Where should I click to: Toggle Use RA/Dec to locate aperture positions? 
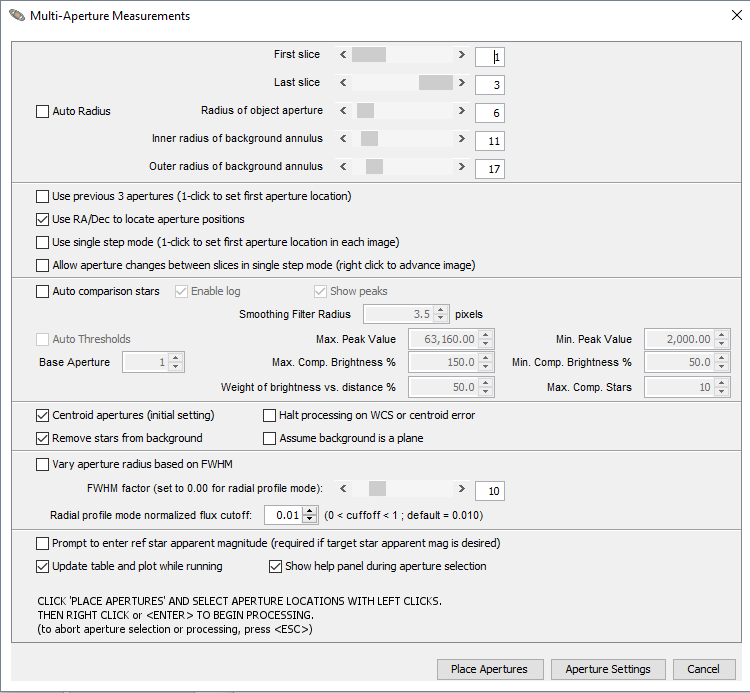(42, 219)
